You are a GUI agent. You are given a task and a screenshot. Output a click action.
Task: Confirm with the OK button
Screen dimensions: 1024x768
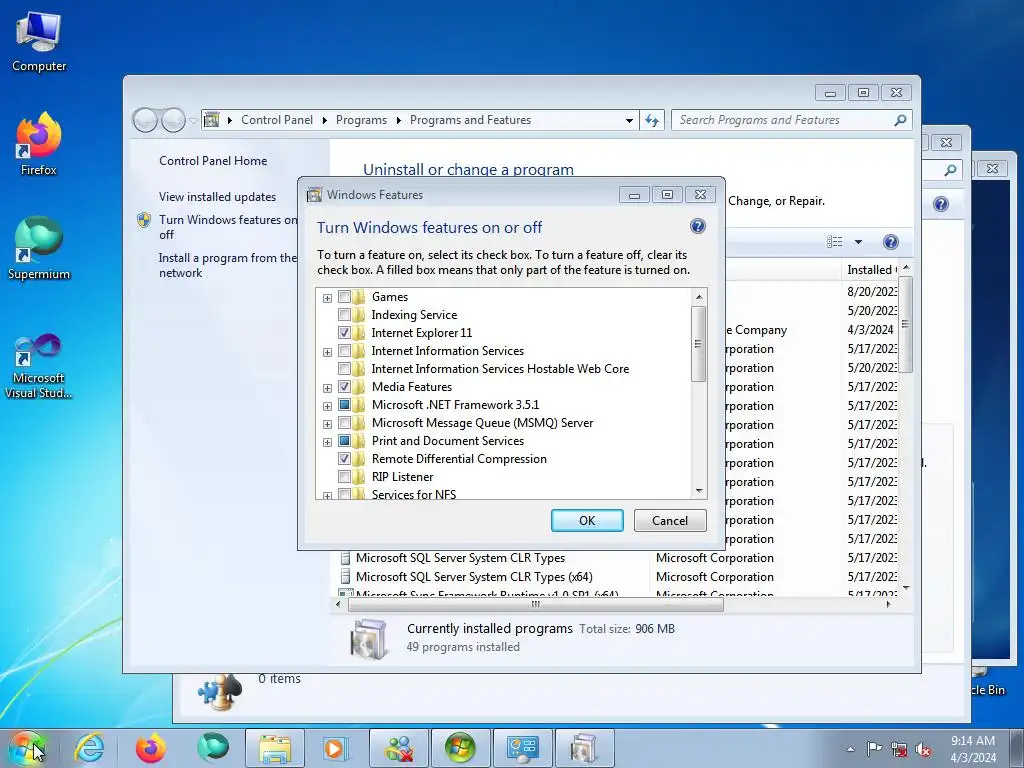587,520
